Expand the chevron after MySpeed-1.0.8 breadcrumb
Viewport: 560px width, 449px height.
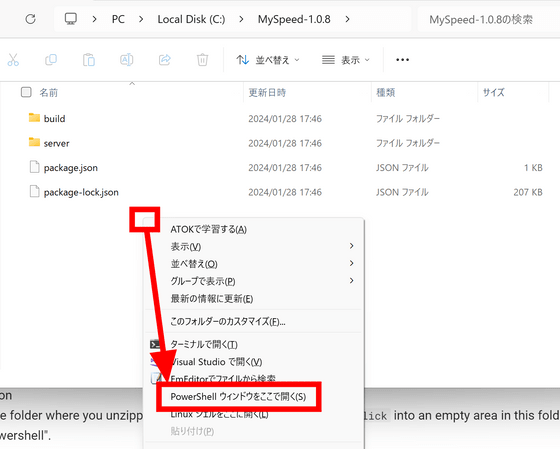click(347, 19)
